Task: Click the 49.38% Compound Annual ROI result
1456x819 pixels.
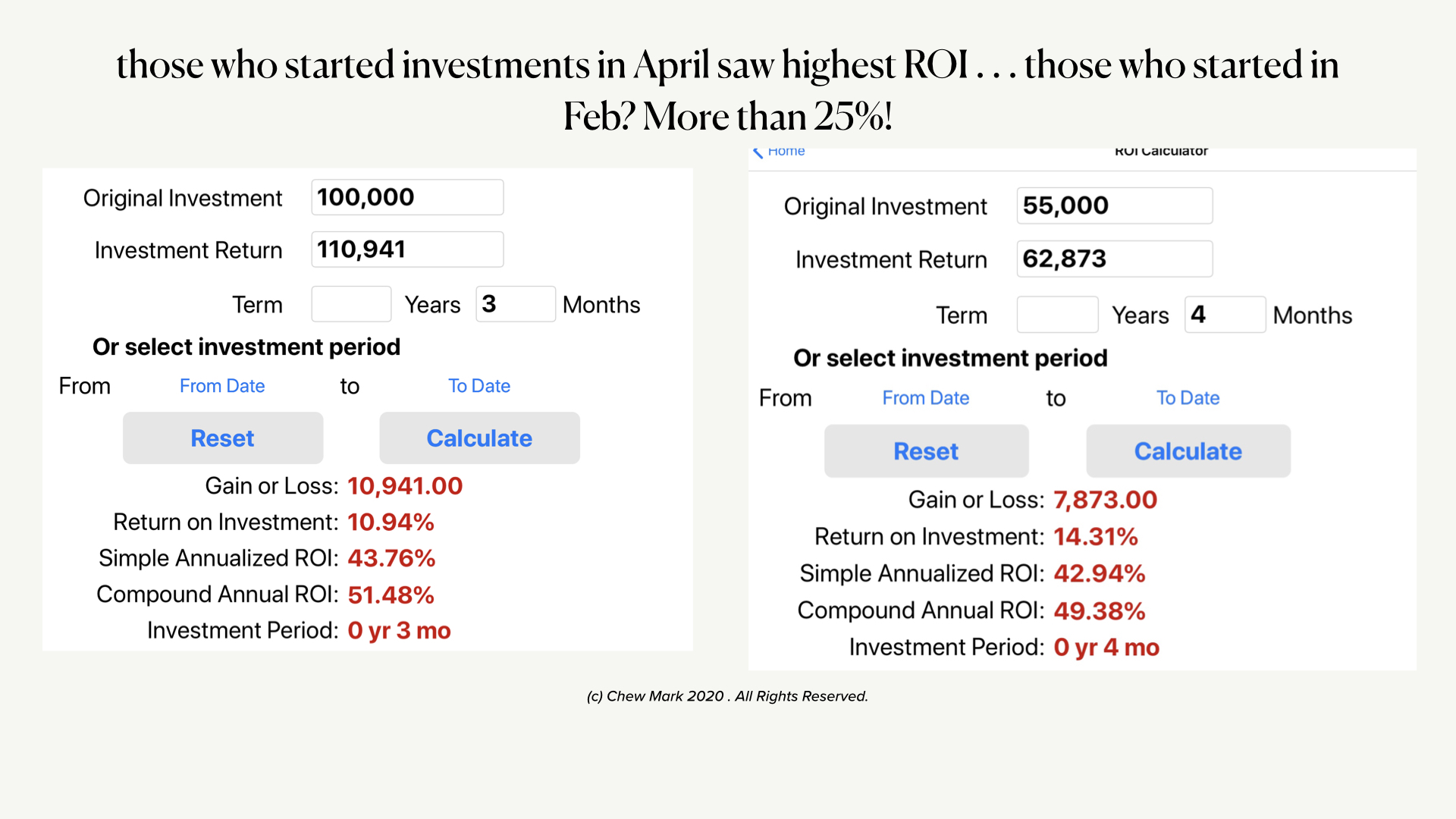Action: (x=1099, y=610)
